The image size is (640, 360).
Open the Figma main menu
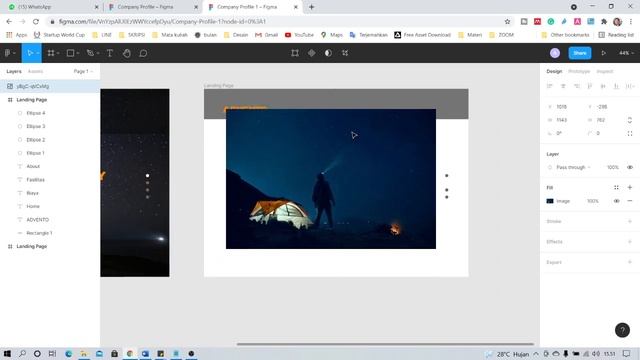pos(9,53)
